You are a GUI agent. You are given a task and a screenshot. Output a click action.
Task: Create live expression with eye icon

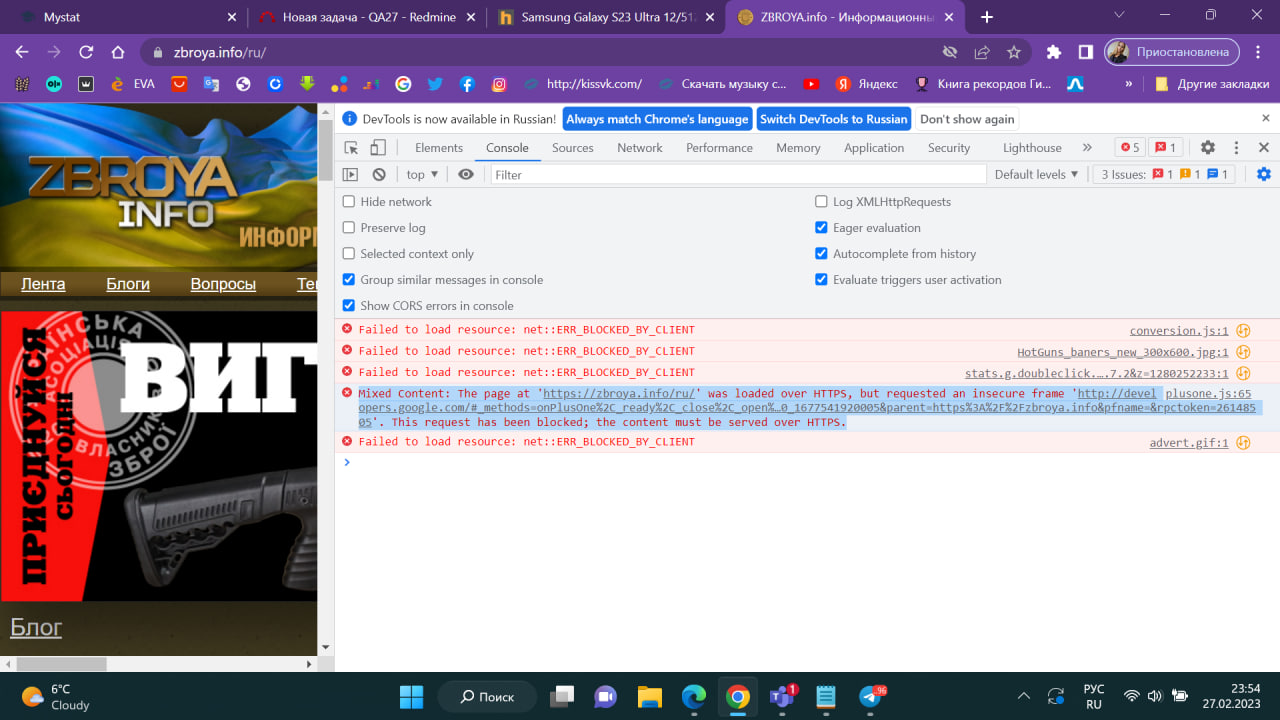click(x=466, y=174)
